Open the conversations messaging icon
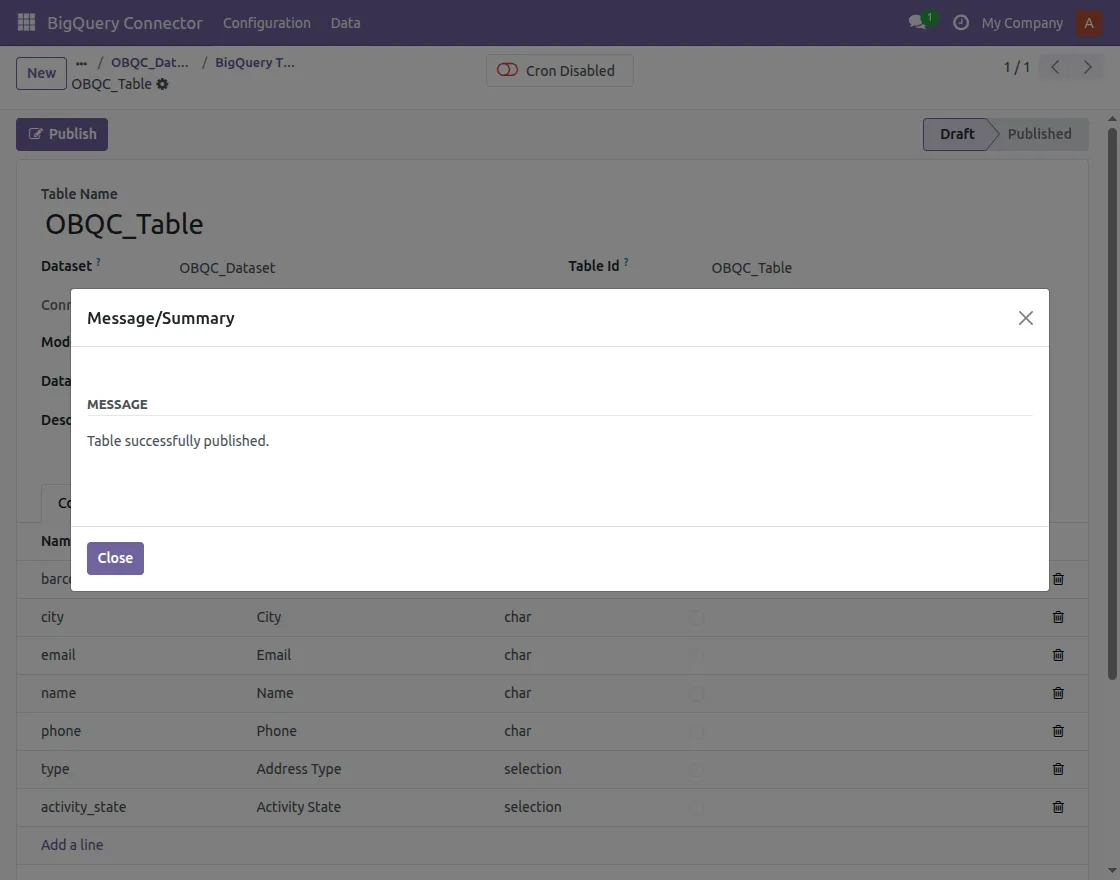Image resolution: width=1120 pixels, height=880 pixels. point(916,22)
